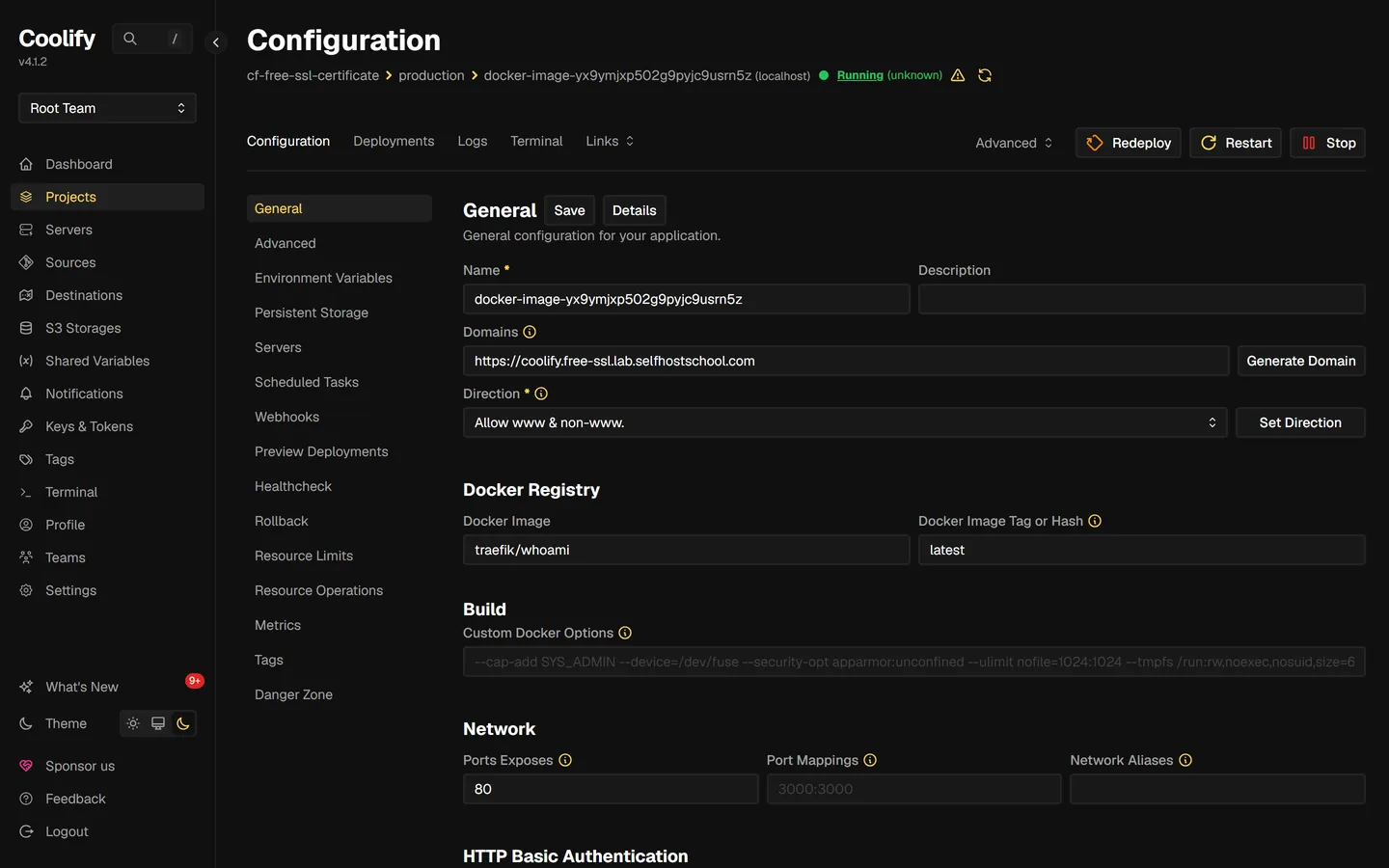Open the Advanced dropdown menu
The image size is (1389, 868).
pyautogui.click(x=1014, y=143)
